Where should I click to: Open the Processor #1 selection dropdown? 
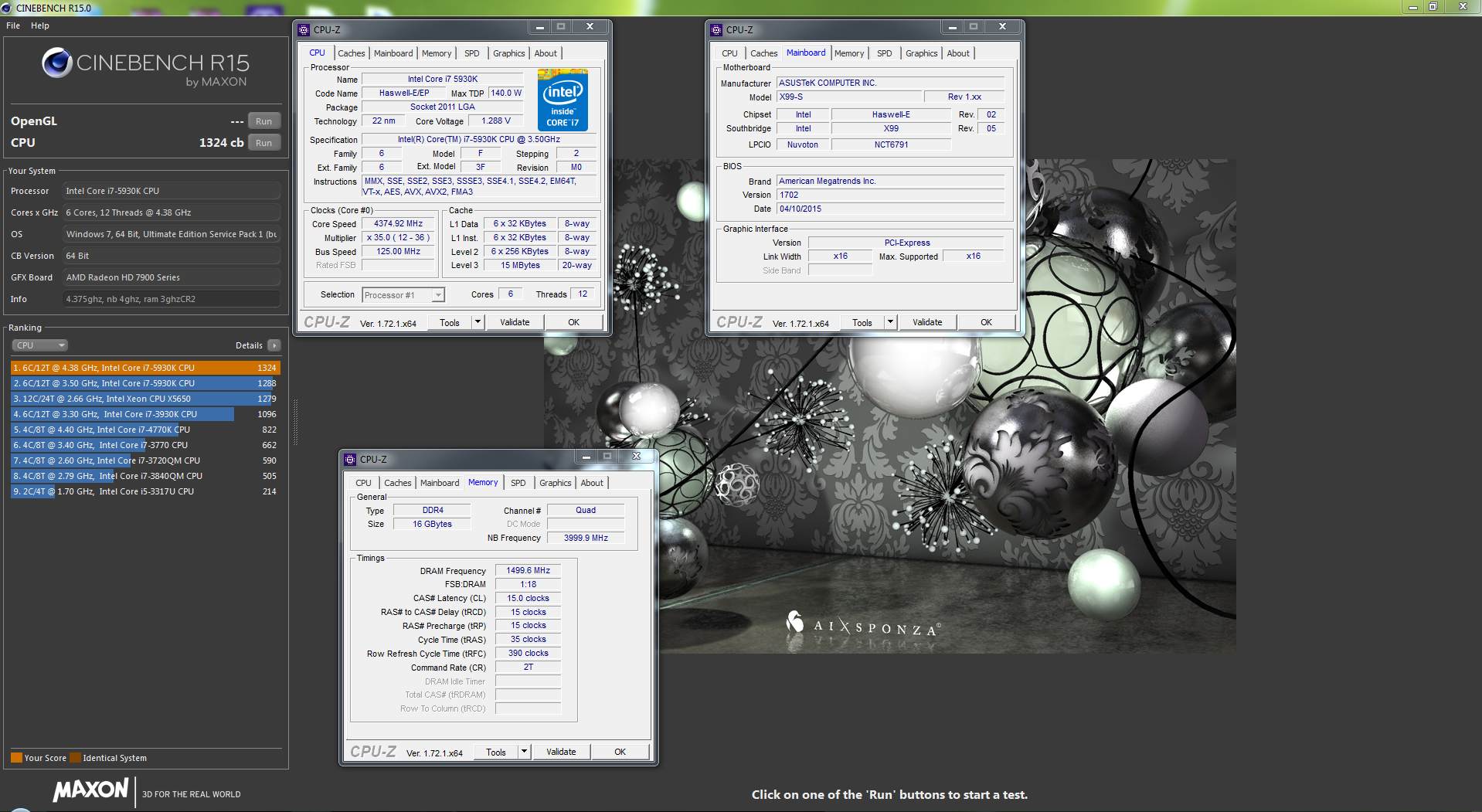tap(403, 295)
